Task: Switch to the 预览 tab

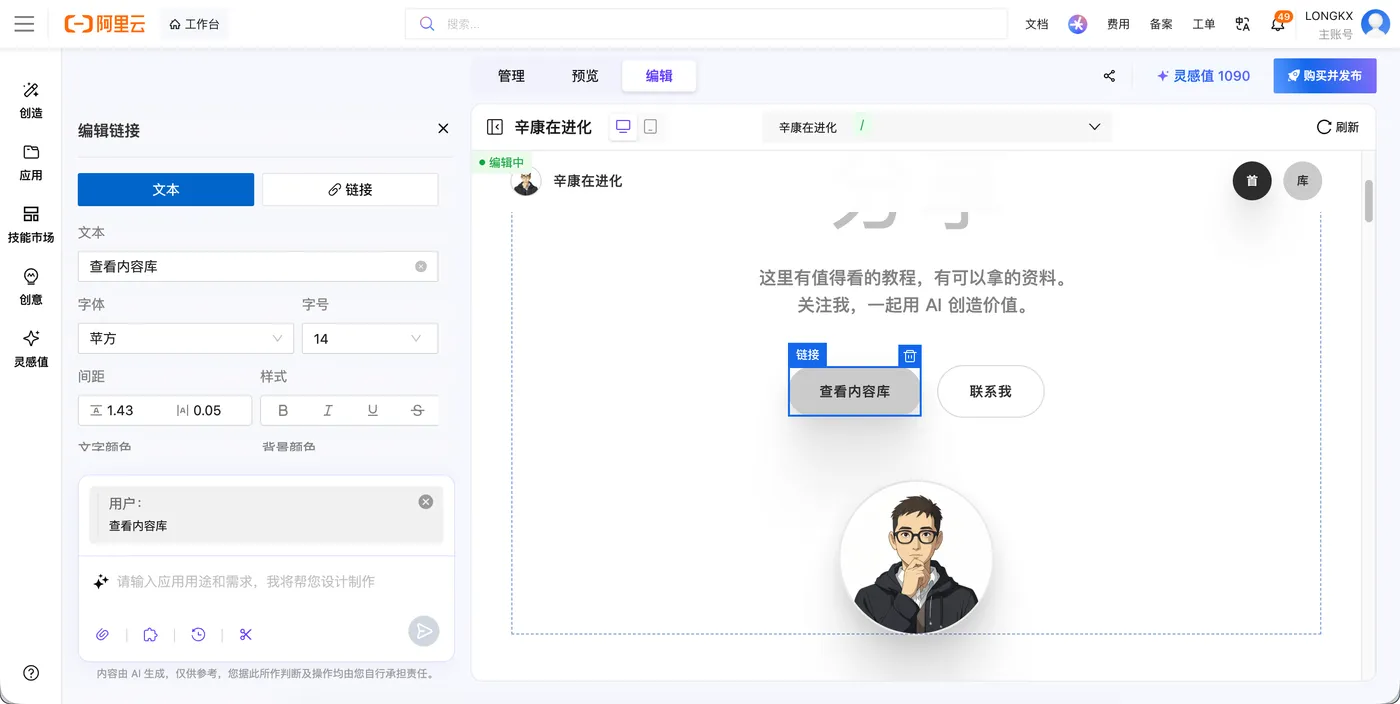Action: [585, 76]
